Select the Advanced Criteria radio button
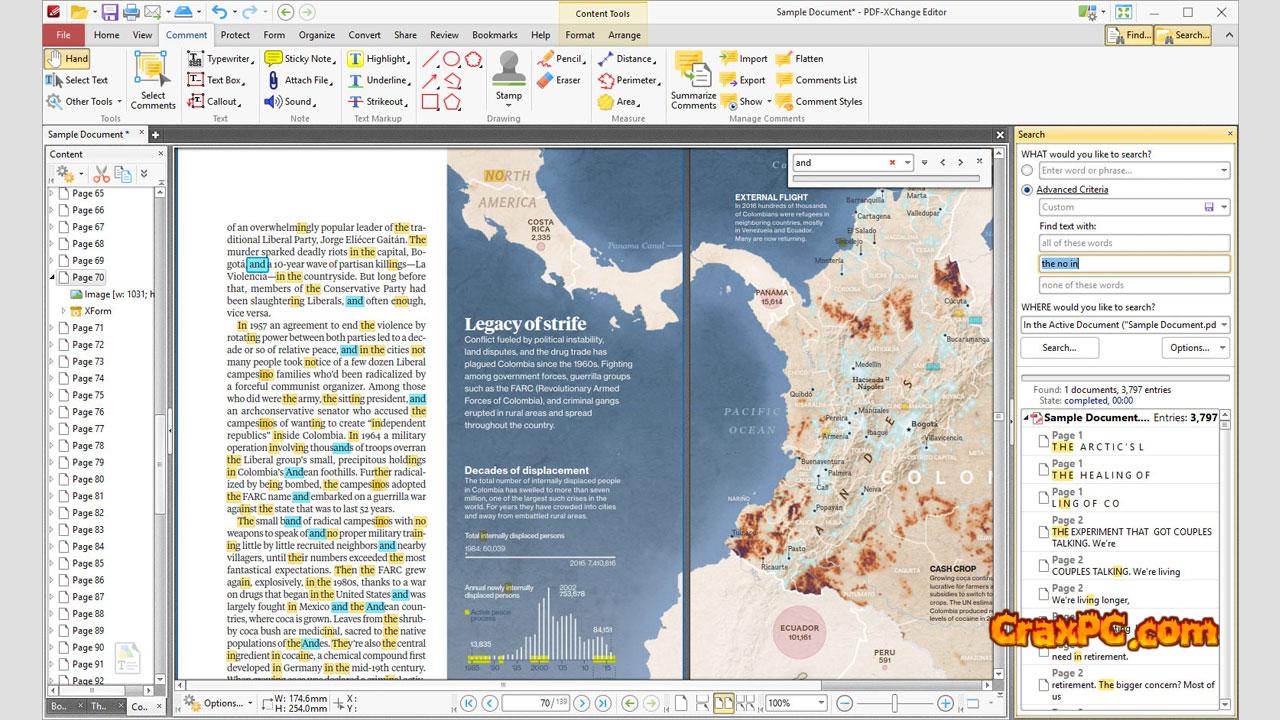The width and height of the screenshot is (1280, 720). pos(1027,190)
